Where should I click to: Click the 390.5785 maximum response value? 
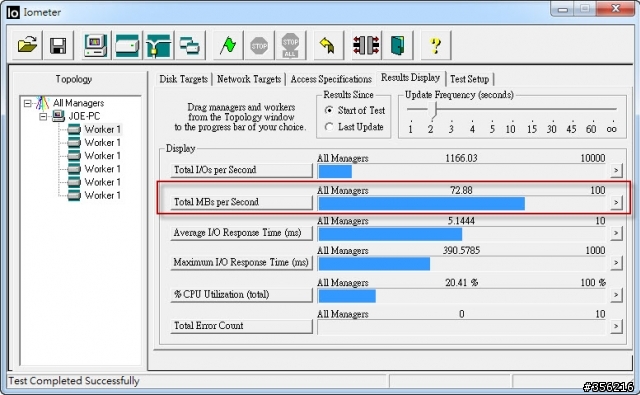462,250
